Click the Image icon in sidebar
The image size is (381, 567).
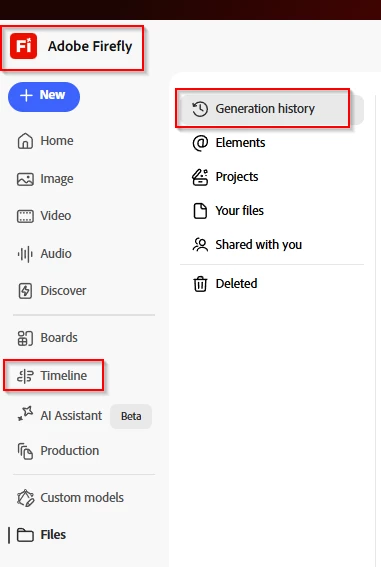coord(25,179)
